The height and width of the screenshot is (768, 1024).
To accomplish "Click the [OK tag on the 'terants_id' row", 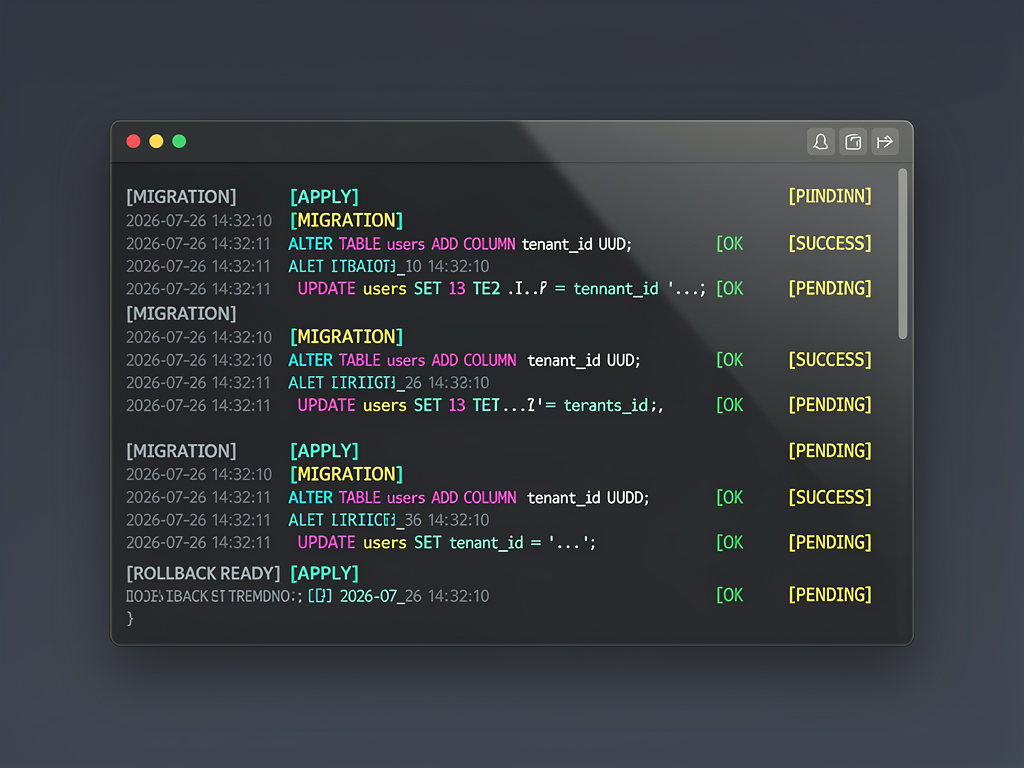I will coord(729,405).
